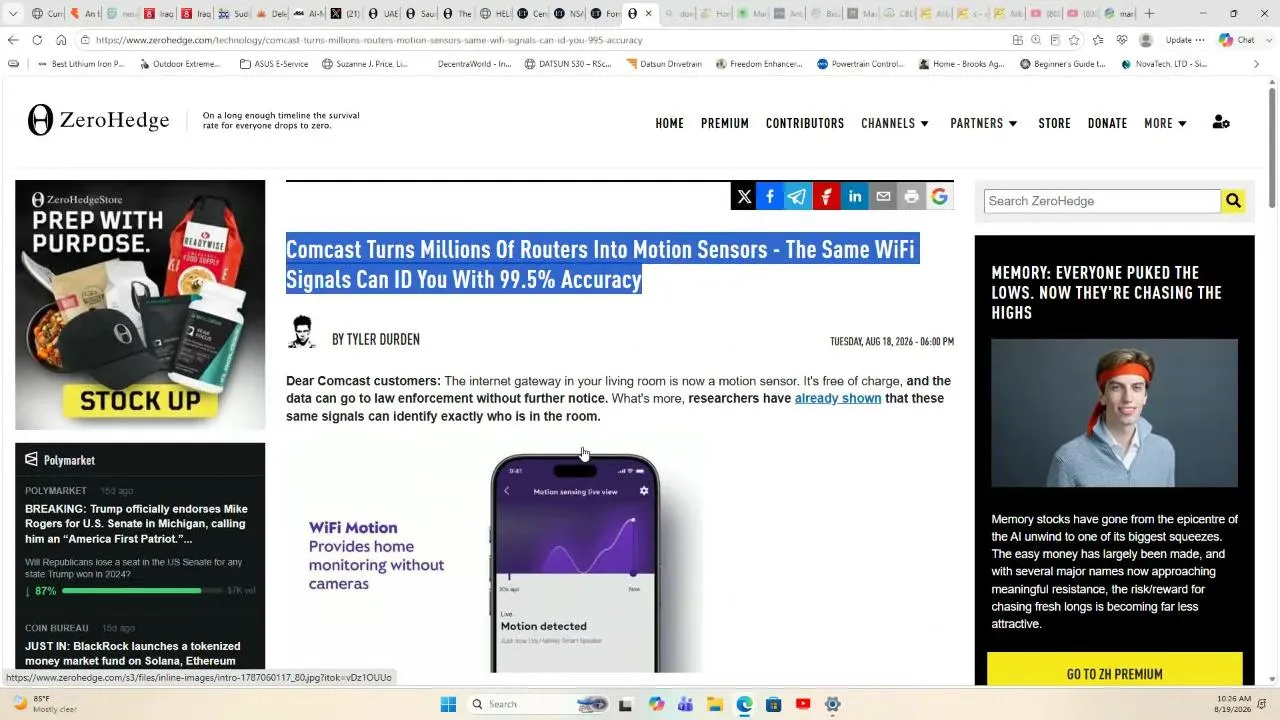
Task: Open Memory stocks article headline in sidebar
Action: (x=1107, y=292)
